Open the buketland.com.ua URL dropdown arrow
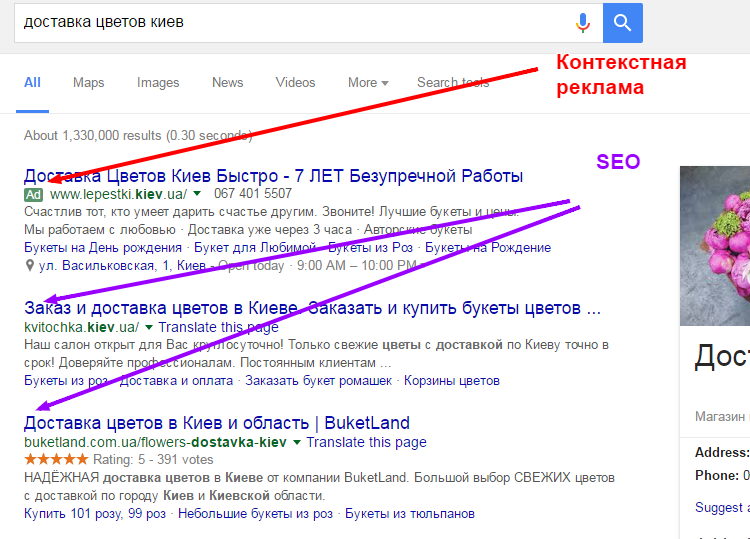The image size is (750, 539). pos(297,442)
